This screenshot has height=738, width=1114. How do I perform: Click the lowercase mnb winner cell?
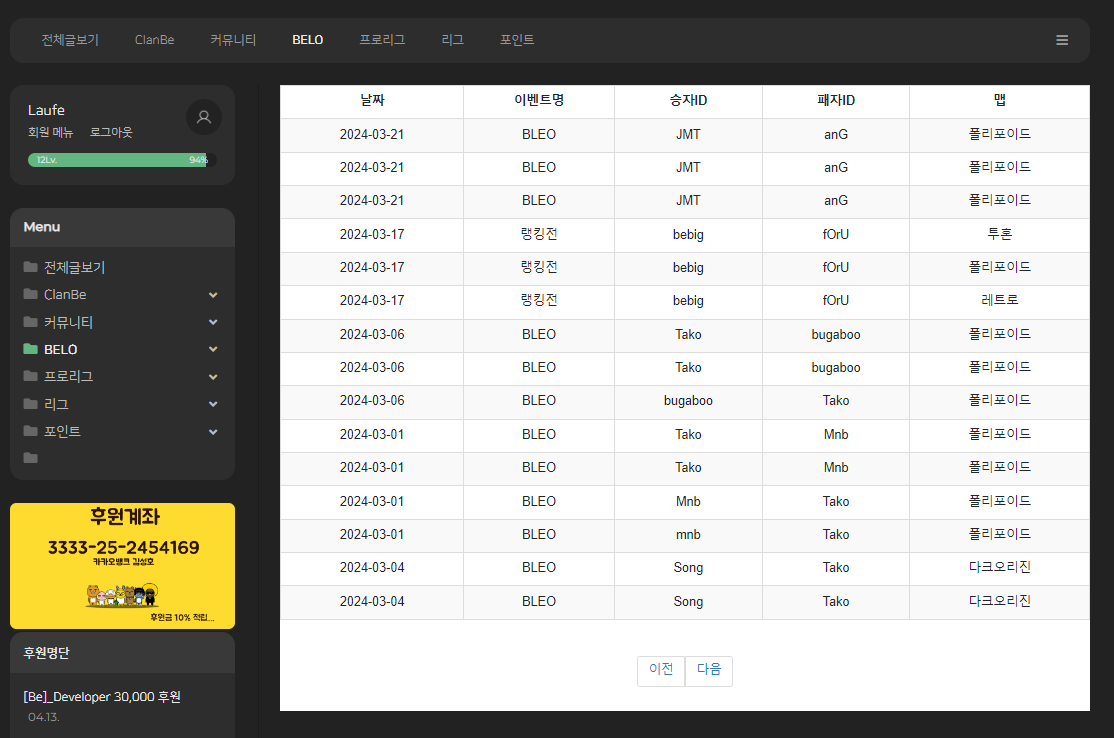(x=688, y=535)
